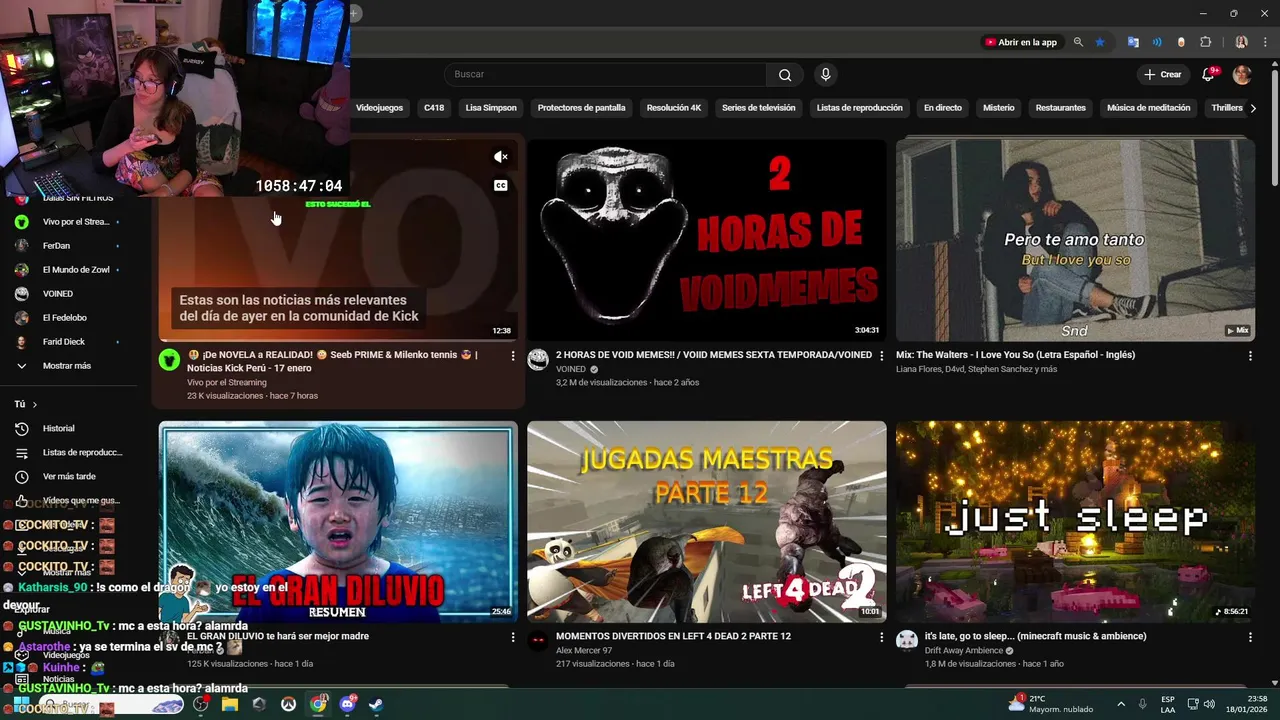Image resolution: width=1280 pixels, height=720 pixels.
Task: Open options for the minecraft ambience video
Action: point(1250,637)
